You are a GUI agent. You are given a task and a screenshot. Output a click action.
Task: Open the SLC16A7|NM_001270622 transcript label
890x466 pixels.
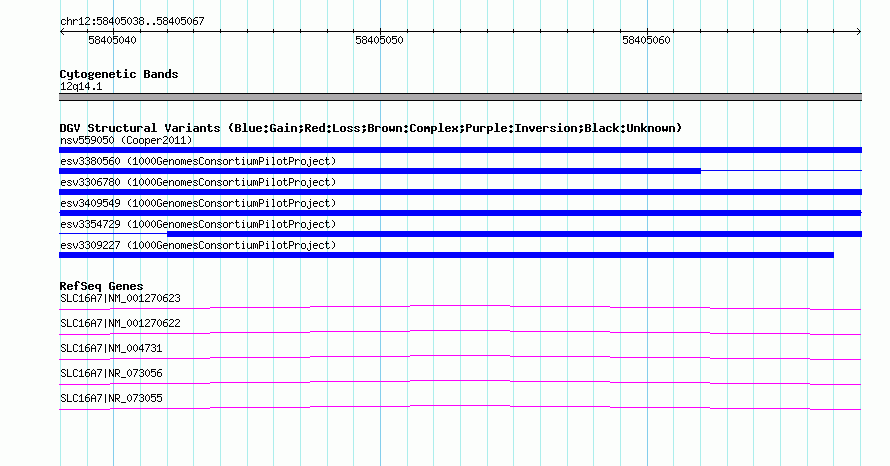coord(120,324)
